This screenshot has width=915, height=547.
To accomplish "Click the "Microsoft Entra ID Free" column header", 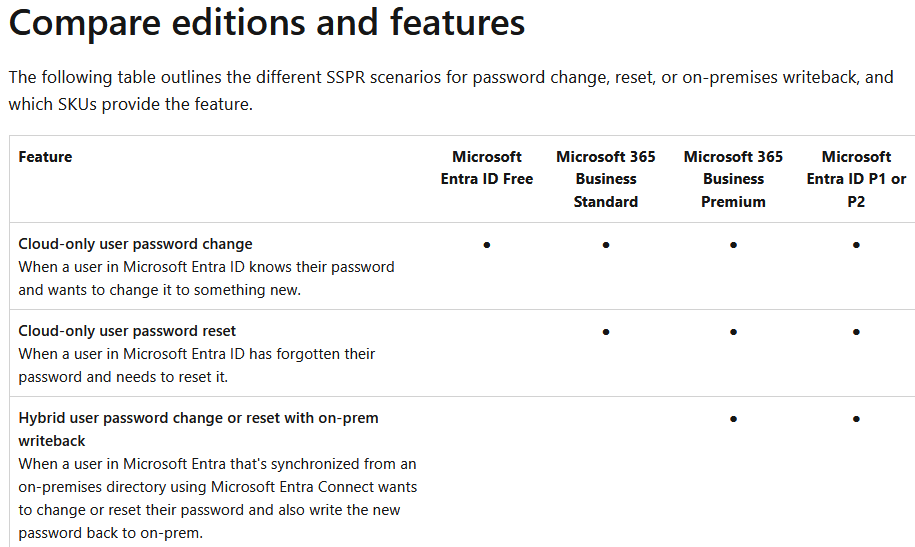I will (x=487, y=168).
